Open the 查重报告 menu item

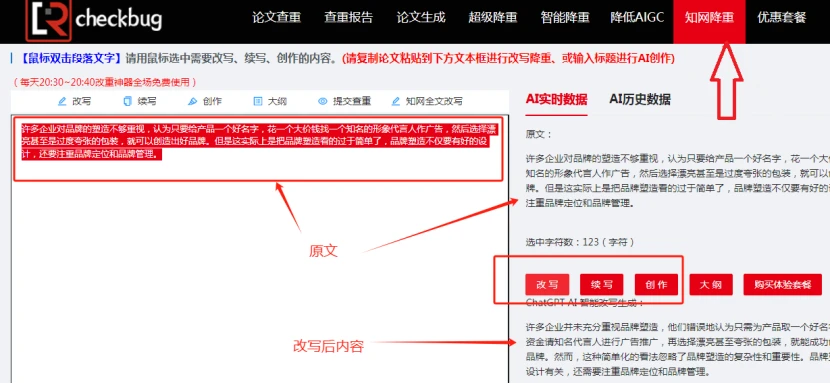pos(348,17)
